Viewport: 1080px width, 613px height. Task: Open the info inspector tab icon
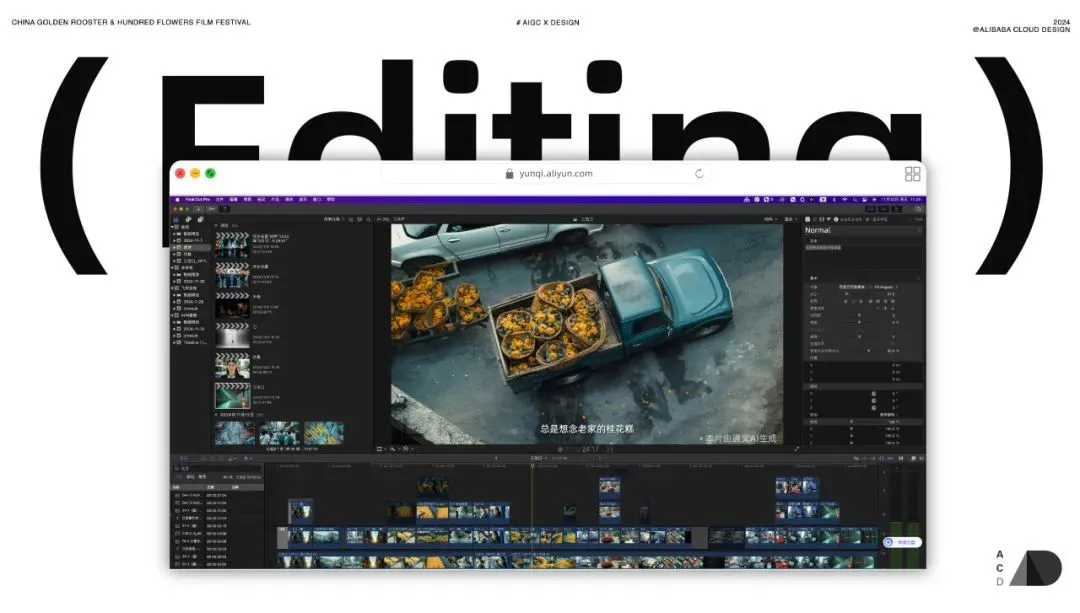point(836,219)
